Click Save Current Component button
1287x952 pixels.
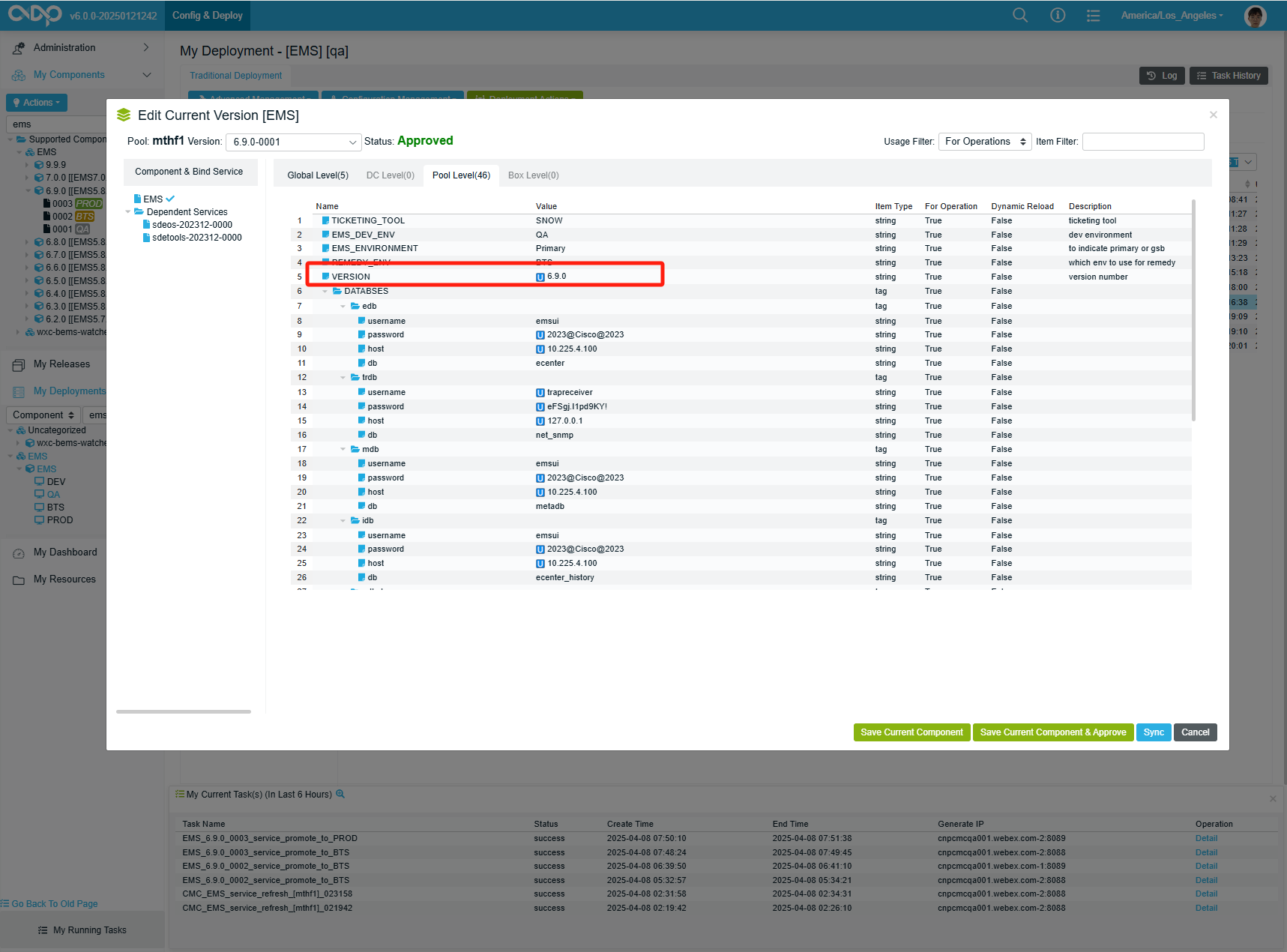click(x=912, y=732)
